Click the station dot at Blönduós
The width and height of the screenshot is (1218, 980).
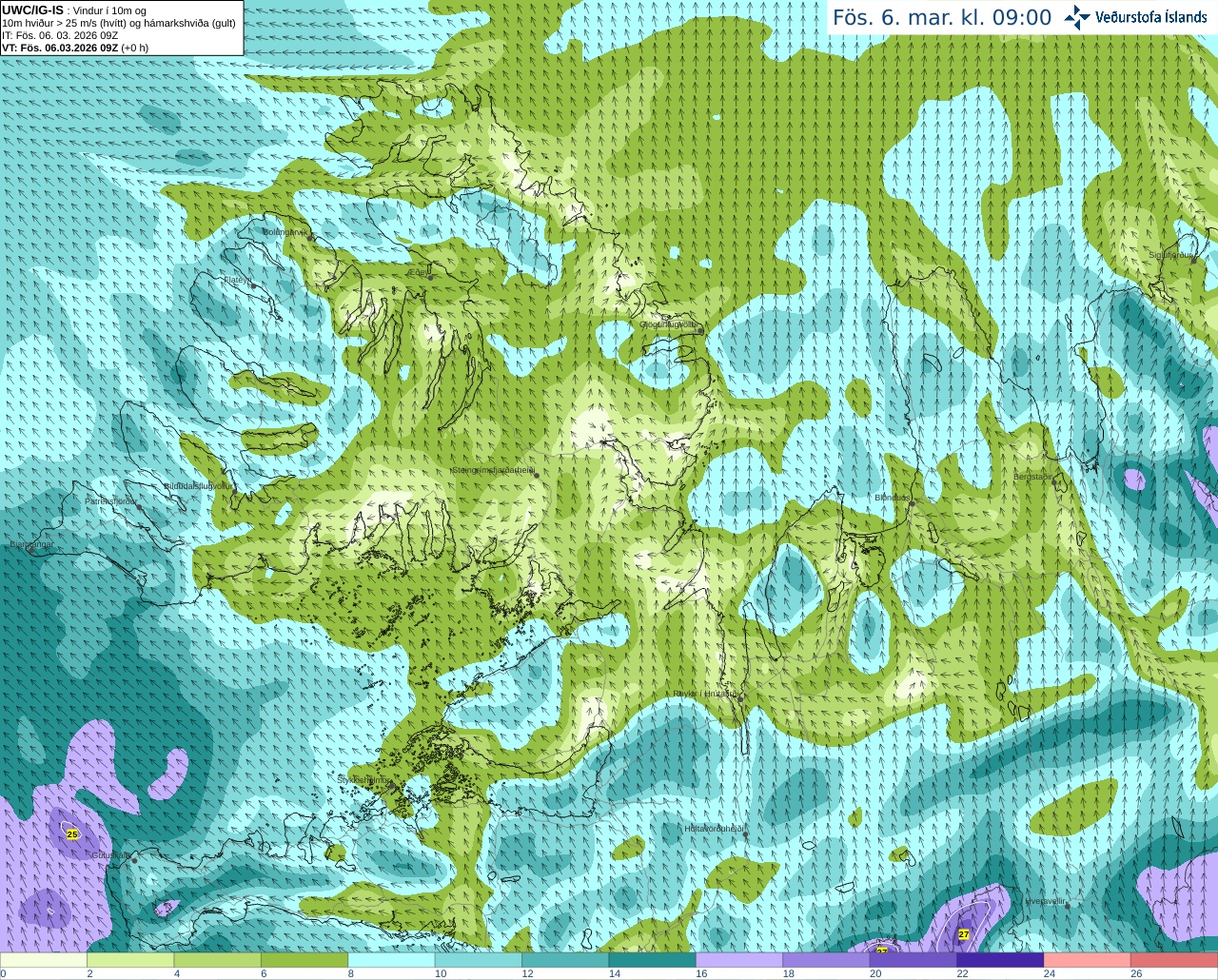(912, 505)
